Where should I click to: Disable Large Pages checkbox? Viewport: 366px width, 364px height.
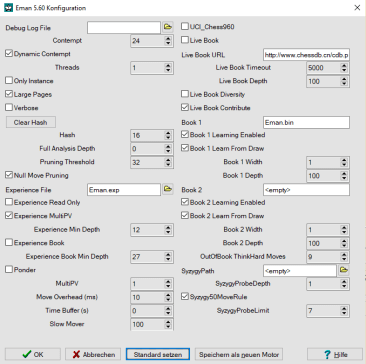pos(9,94)
